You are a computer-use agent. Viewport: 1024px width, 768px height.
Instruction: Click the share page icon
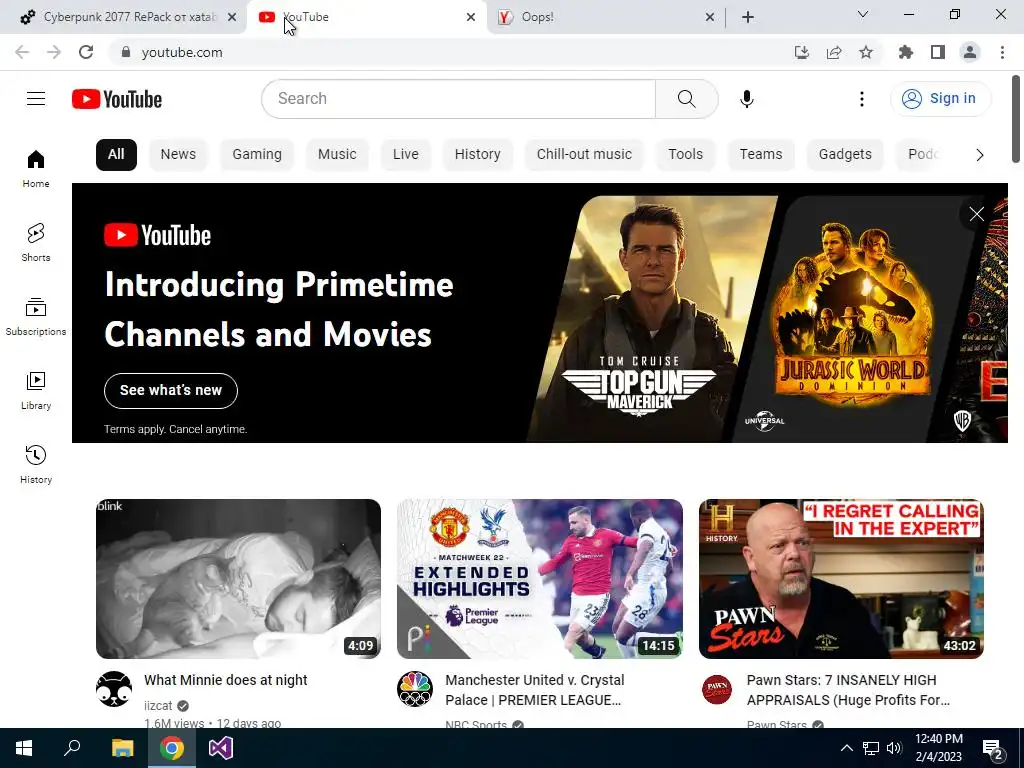834,52
